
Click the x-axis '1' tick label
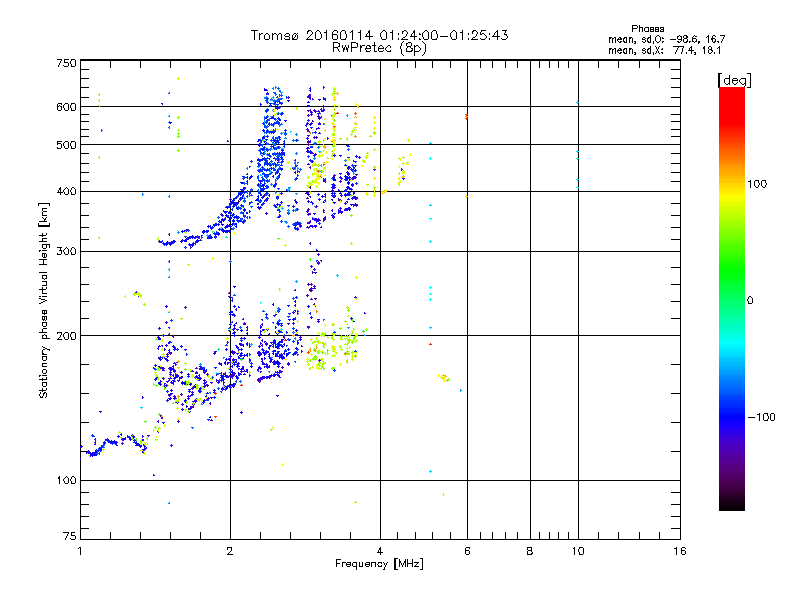click(x=80, y=551)
